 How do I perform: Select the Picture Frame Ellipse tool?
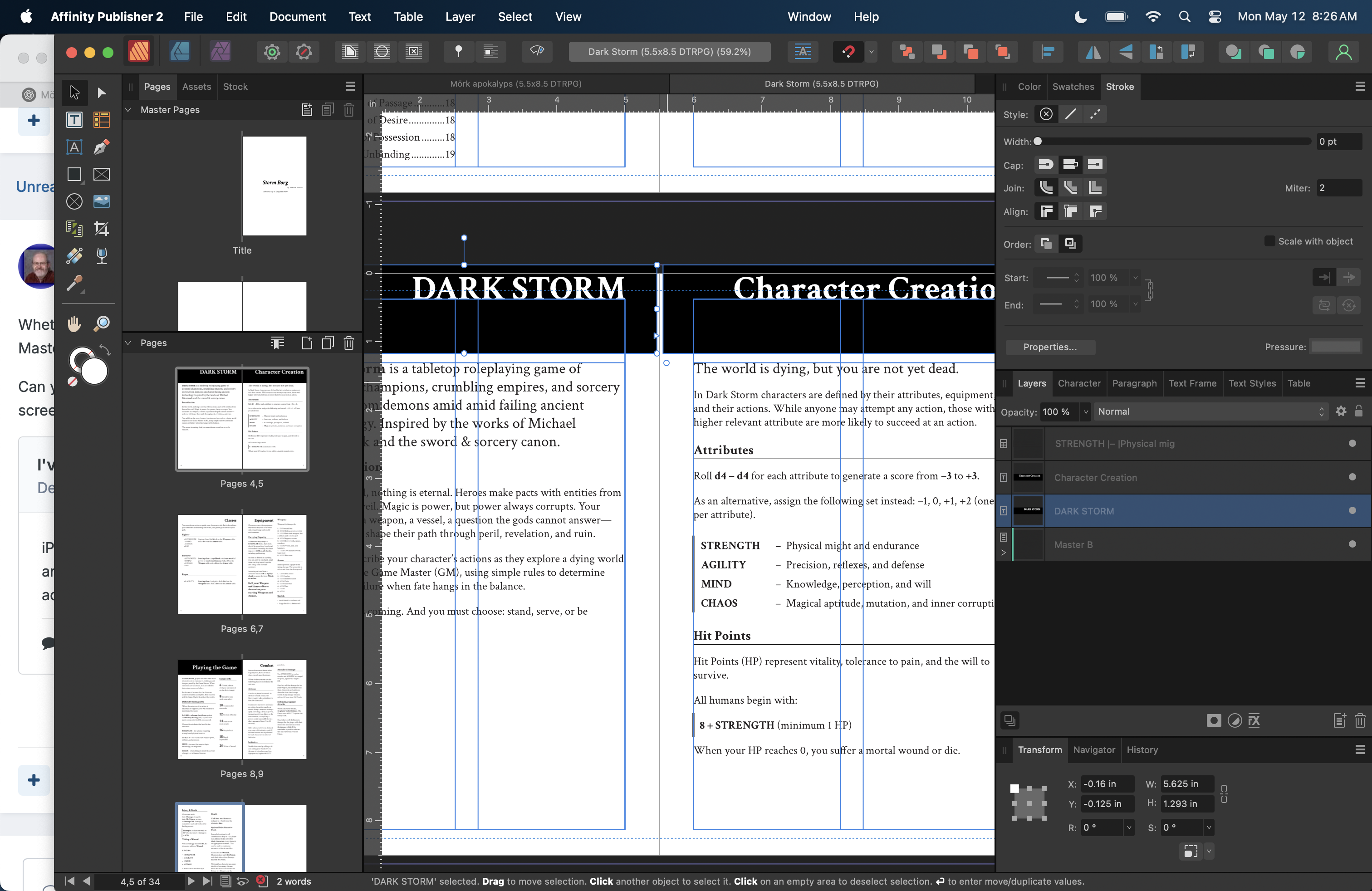pyautogui.click(x=74, y=201)
